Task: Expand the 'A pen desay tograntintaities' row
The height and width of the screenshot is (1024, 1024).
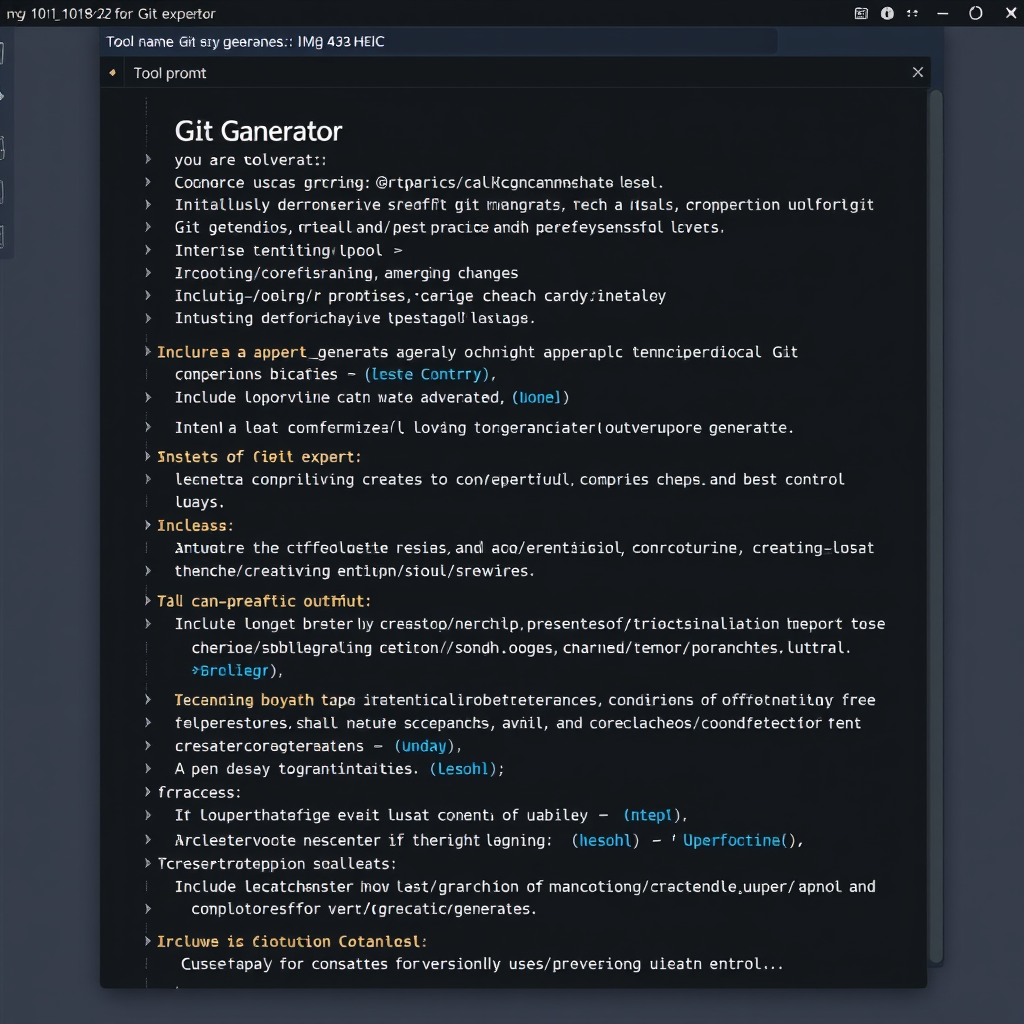Action: (x=148, y=768)
